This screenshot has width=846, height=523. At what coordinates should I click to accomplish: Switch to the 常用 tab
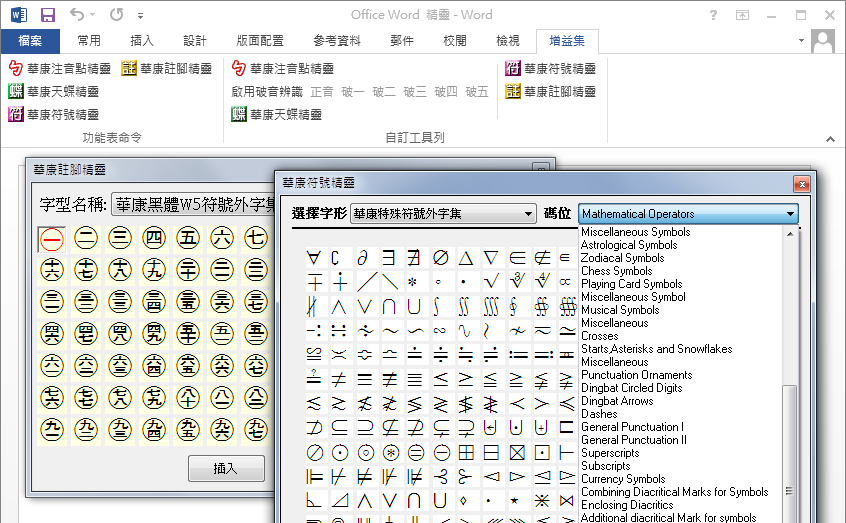coord(88,41)
